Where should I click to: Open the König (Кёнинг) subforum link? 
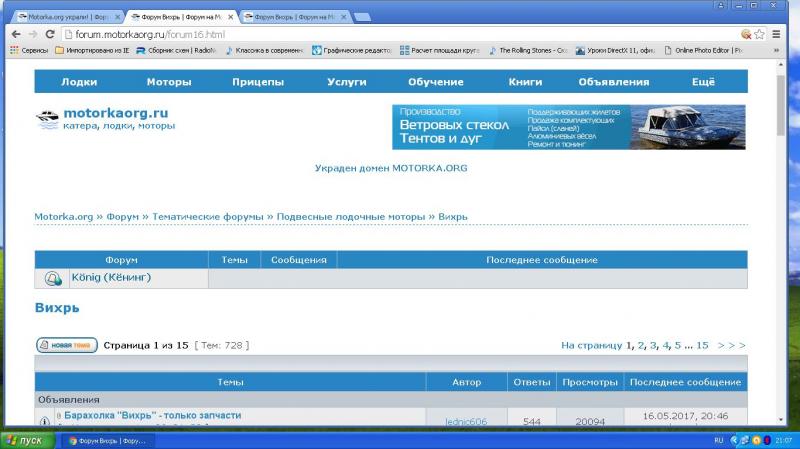click(x=110, y=278)
